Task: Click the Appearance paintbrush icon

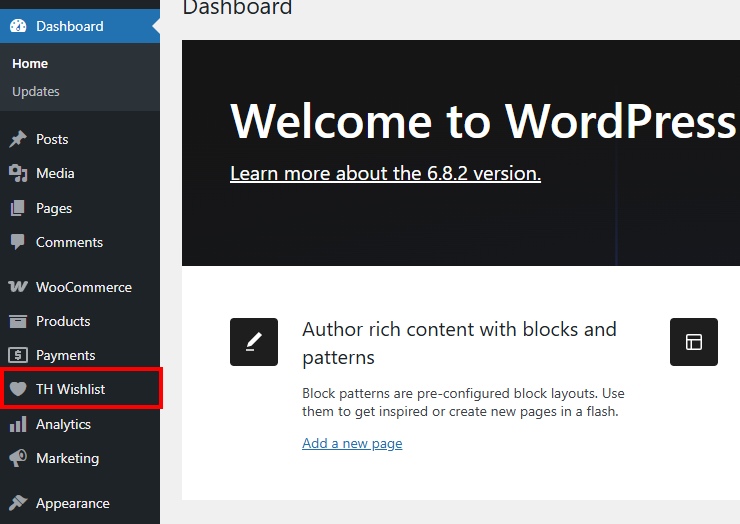Action: (x=18, y=503)
